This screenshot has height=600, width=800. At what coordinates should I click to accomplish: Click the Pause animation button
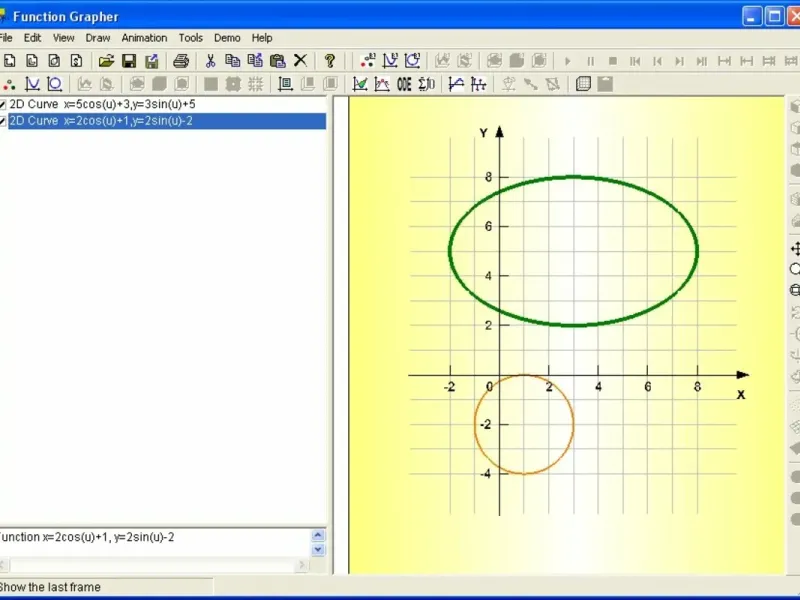(590, 61)
